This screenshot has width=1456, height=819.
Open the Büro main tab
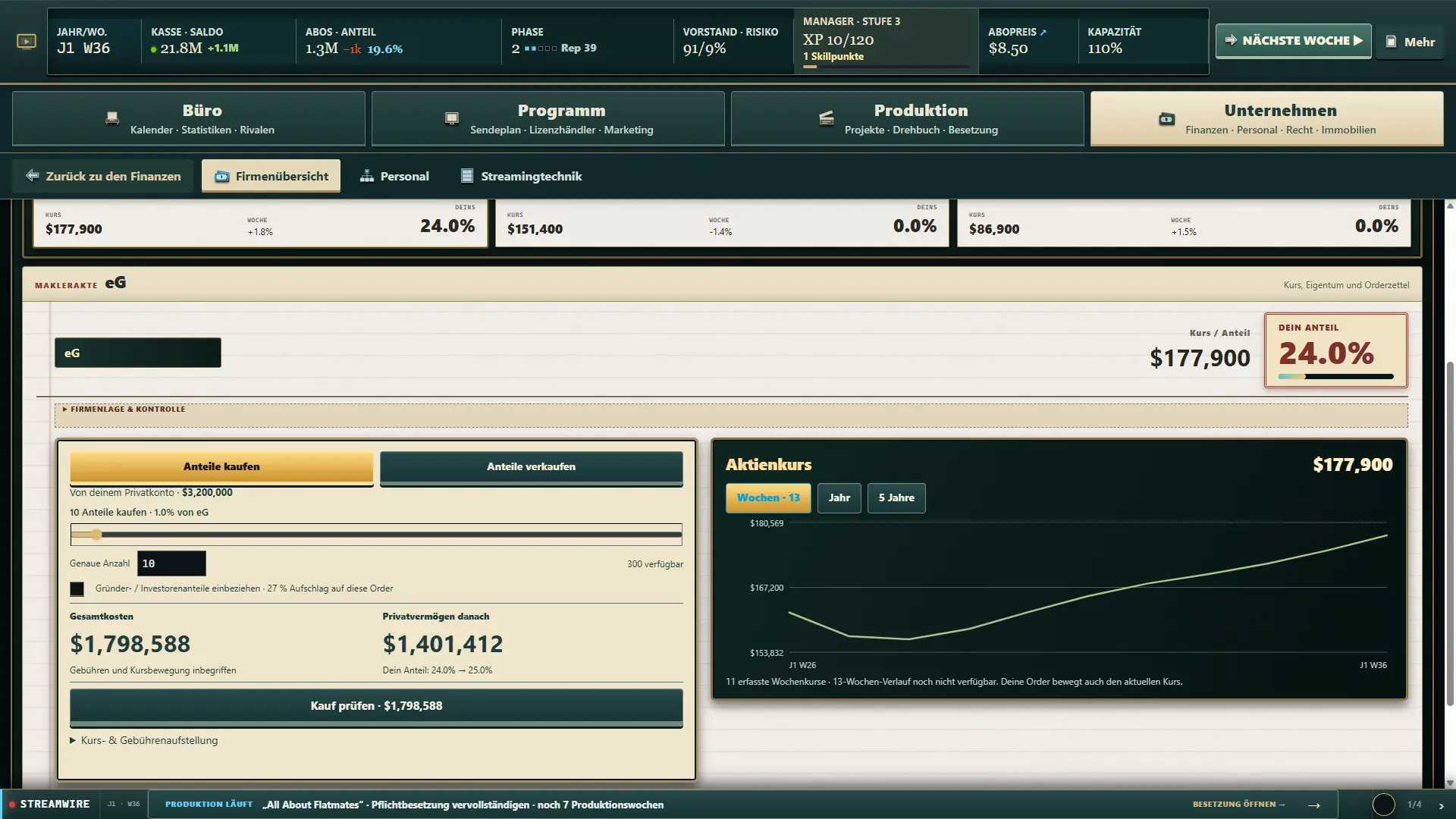click(x=189, y=118)
